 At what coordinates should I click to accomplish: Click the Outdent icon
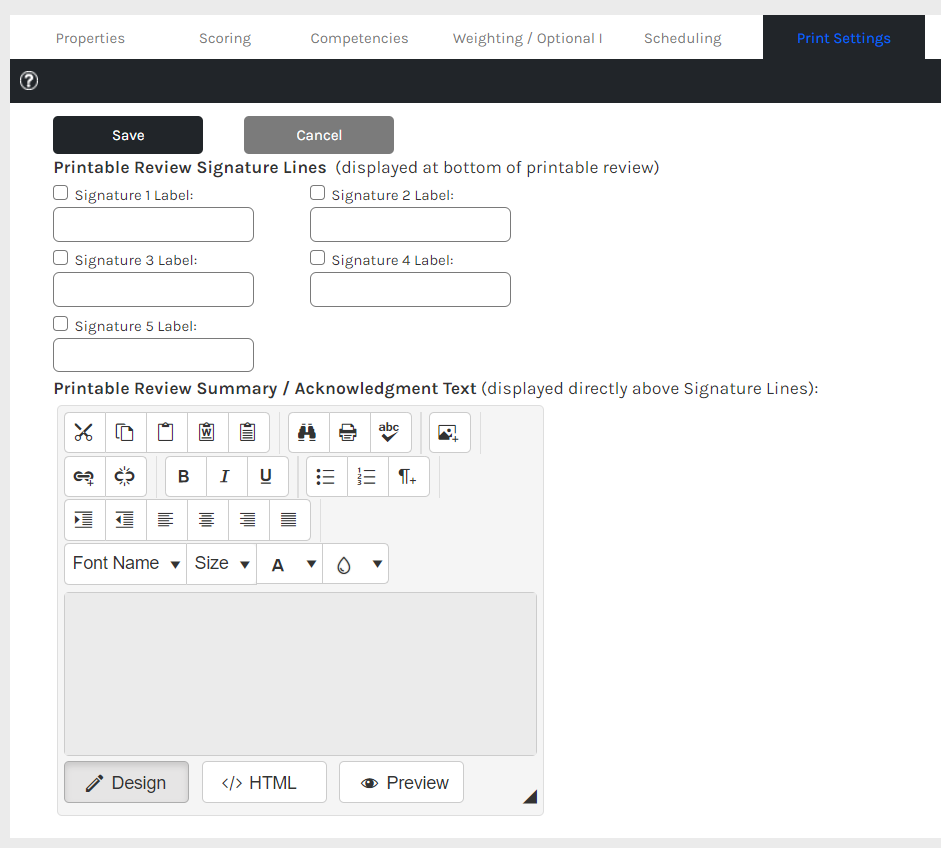coord(125,520)
